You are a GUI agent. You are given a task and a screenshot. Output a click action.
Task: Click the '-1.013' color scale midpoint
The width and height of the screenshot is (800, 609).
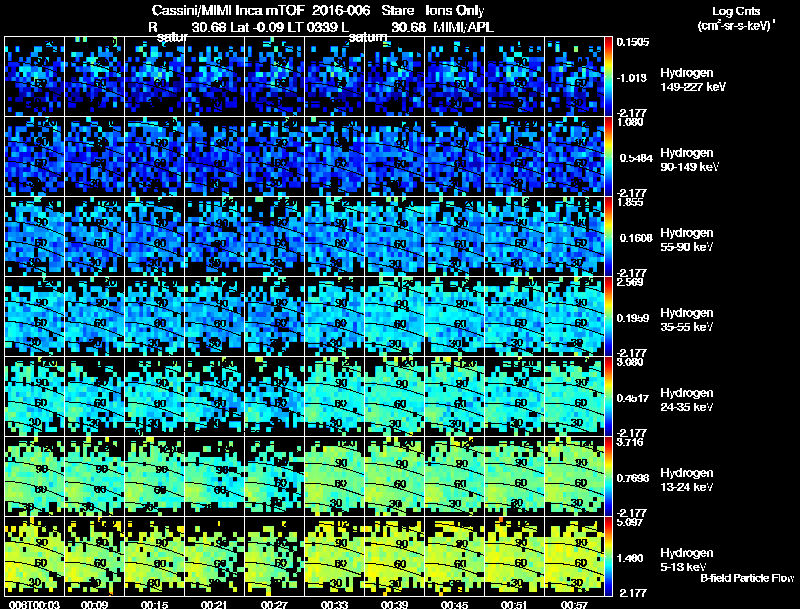tap(632, 78)
